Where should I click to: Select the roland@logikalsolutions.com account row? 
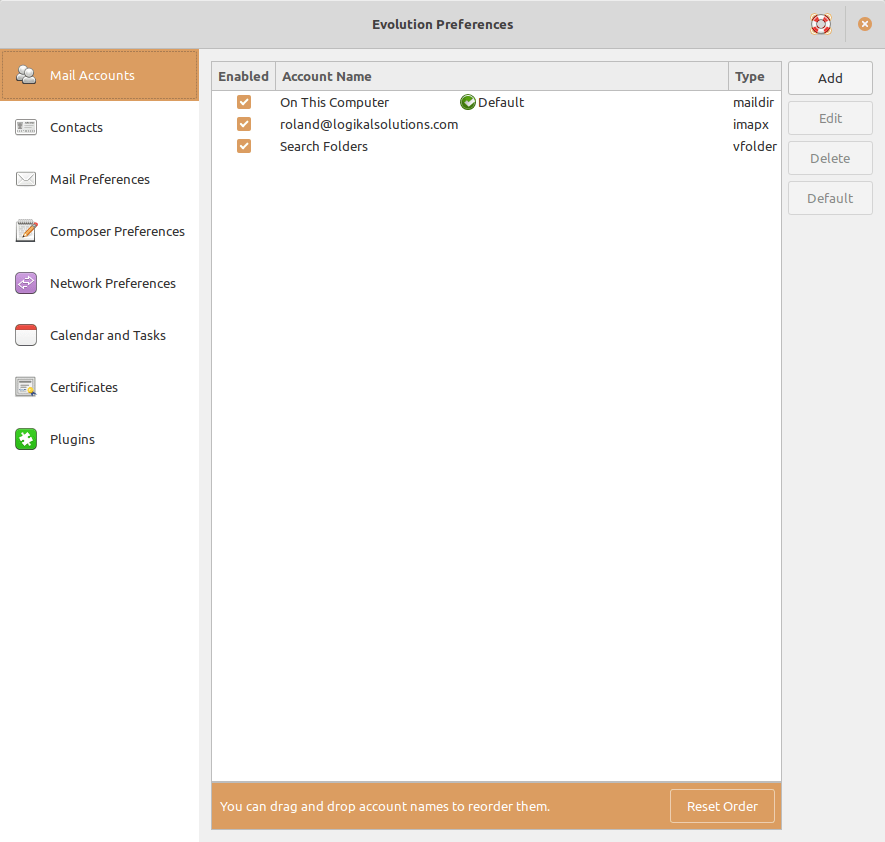[369, 124]
